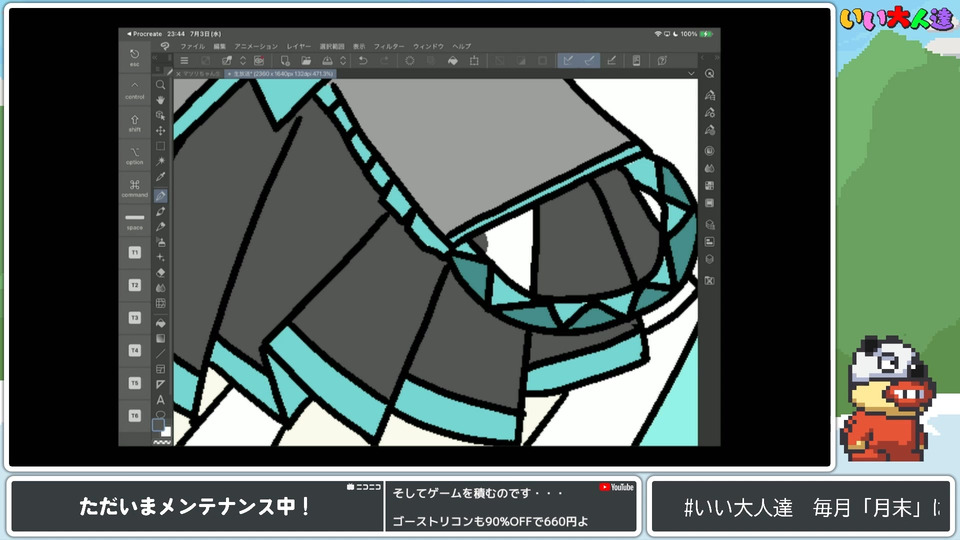This screenshot has width=960, height=540.
Task: Open the hamburger menu in command bar
Action: tap(184, 61)
